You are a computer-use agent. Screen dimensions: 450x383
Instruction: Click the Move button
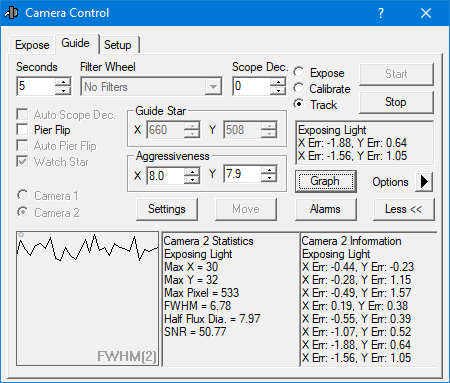(x=246, y=209)
